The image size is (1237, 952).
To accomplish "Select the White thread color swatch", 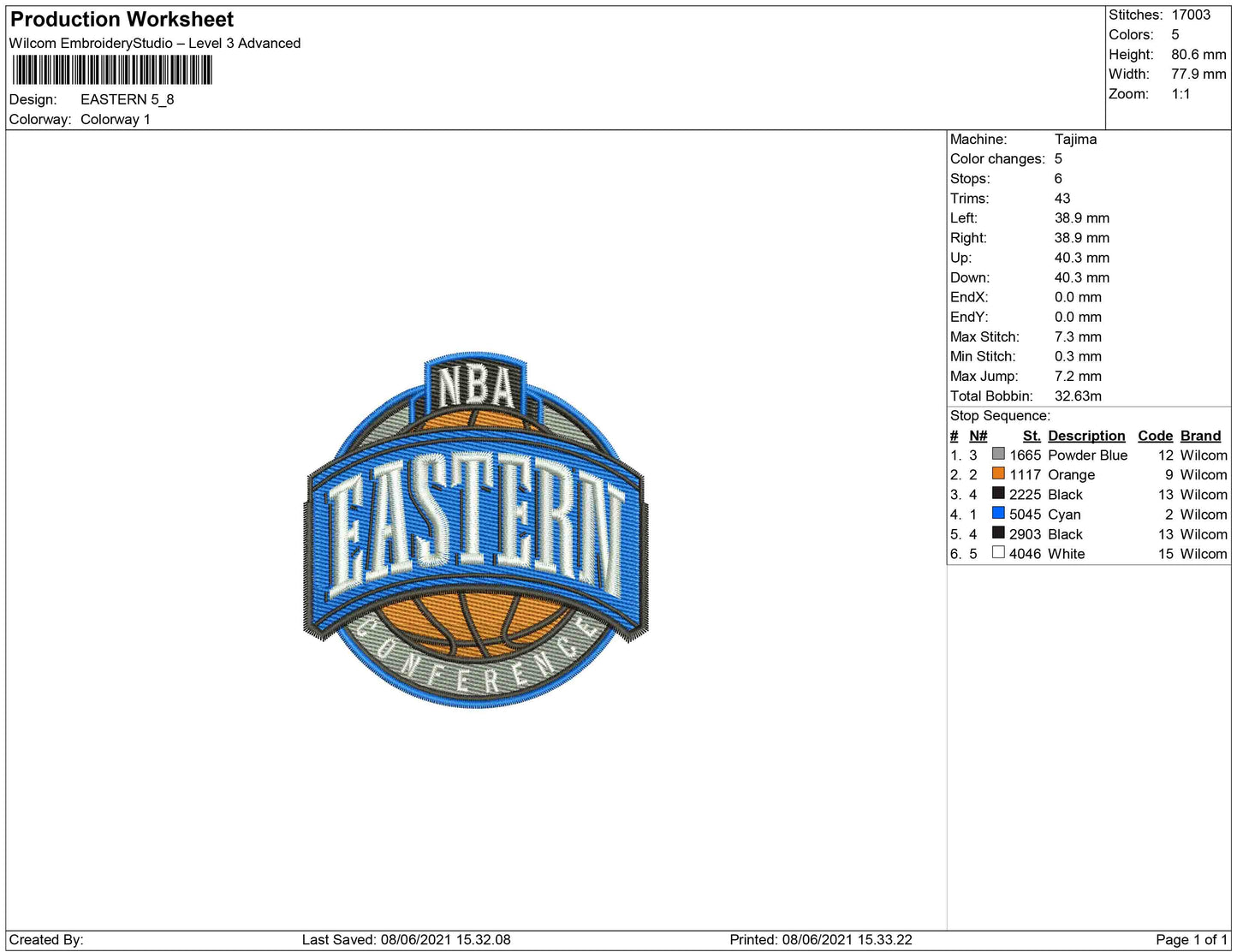I will pyautogui.click(x=998, y=552).
